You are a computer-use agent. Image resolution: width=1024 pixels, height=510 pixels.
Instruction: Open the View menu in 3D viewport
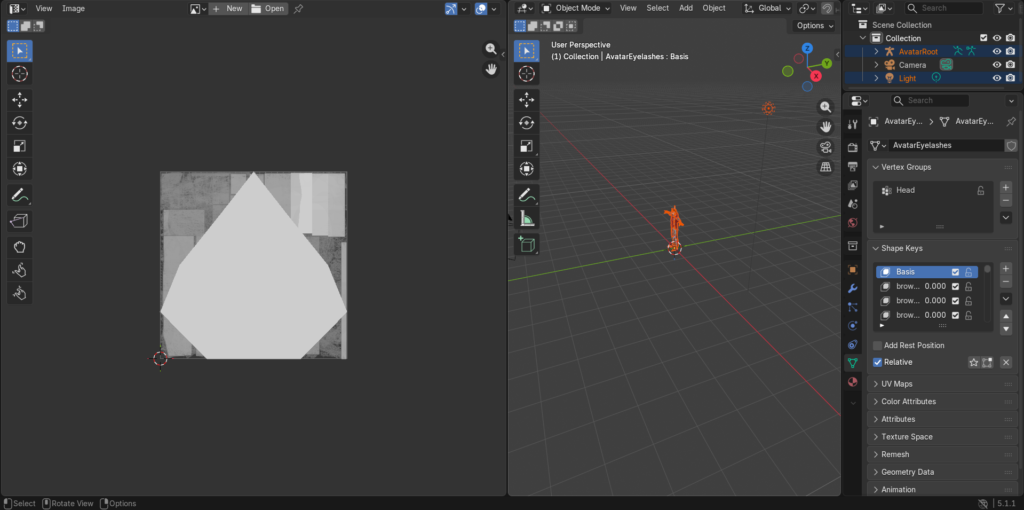click(628, 8)
